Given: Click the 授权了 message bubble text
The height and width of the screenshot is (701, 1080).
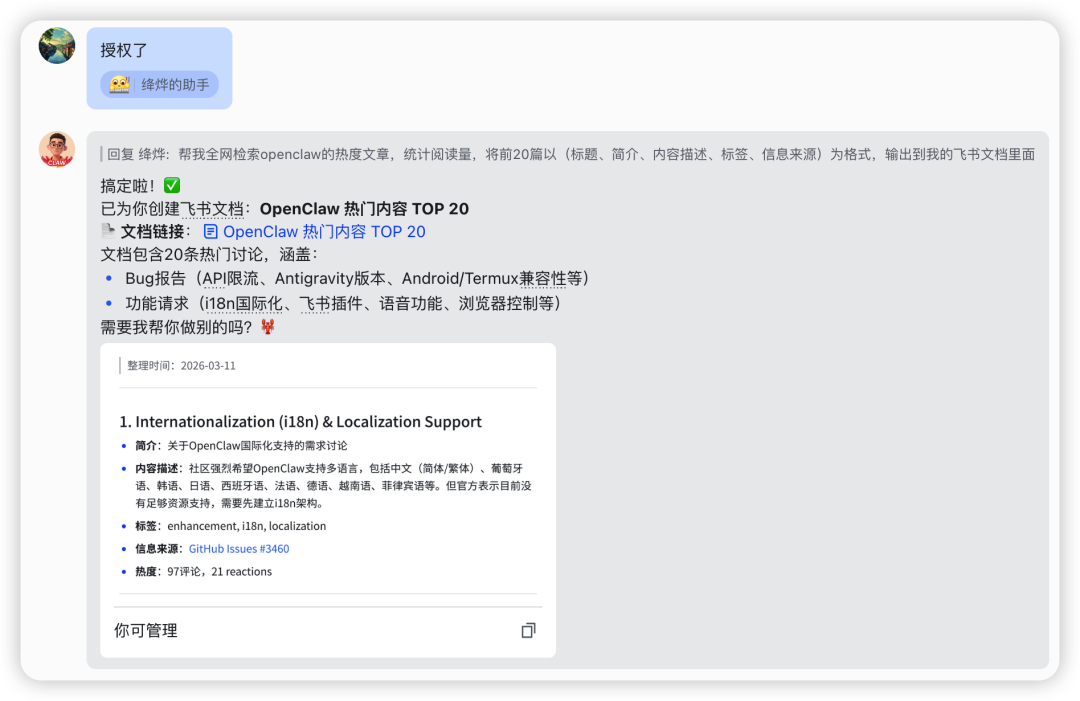Looking at the screenshot, I should pyautogui.click(x=124, y=50).
